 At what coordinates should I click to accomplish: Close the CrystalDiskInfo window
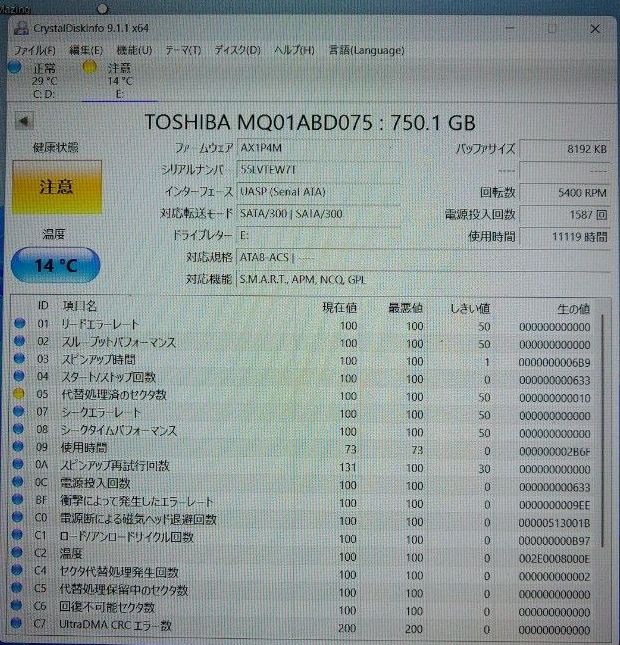(x=595, y=29)
